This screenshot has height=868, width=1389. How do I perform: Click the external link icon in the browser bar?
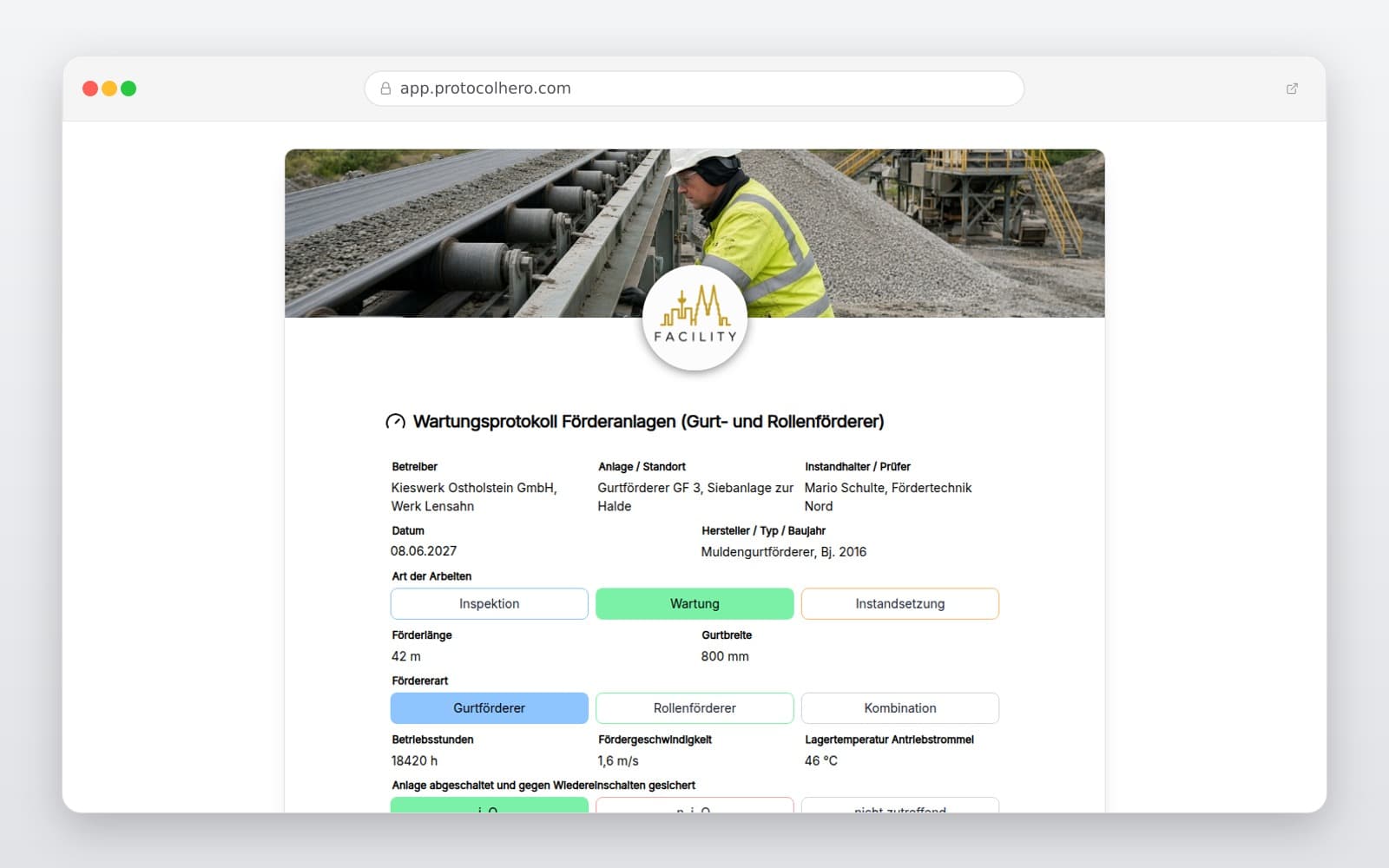1292,89
